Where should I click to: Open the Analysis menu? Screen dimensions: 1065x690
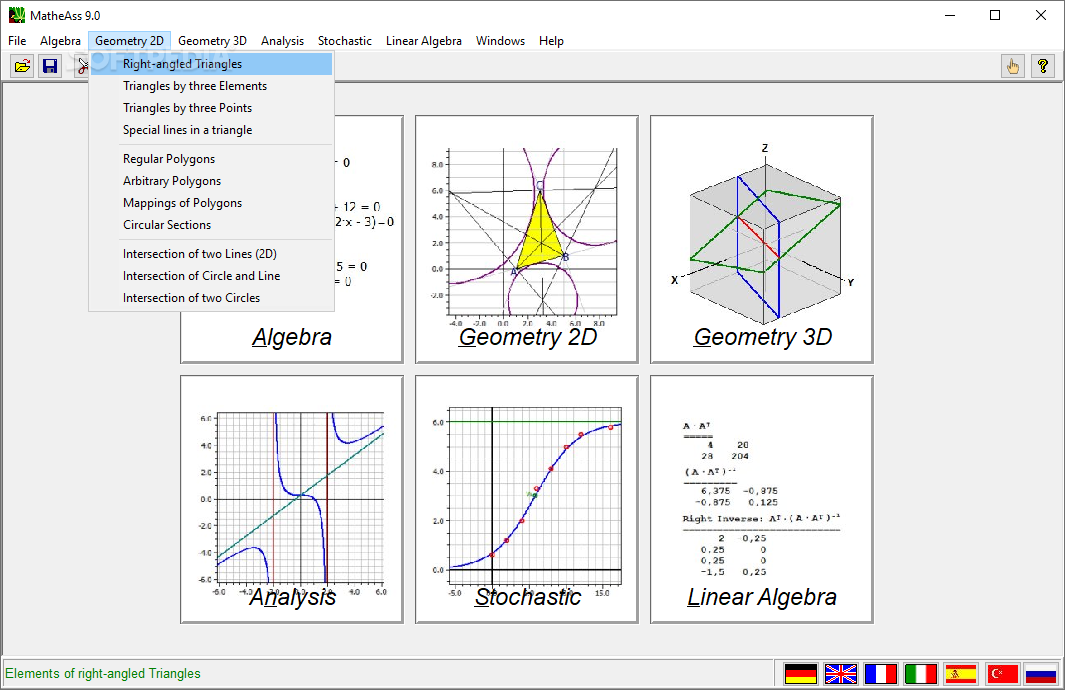(x=283, y=41)
